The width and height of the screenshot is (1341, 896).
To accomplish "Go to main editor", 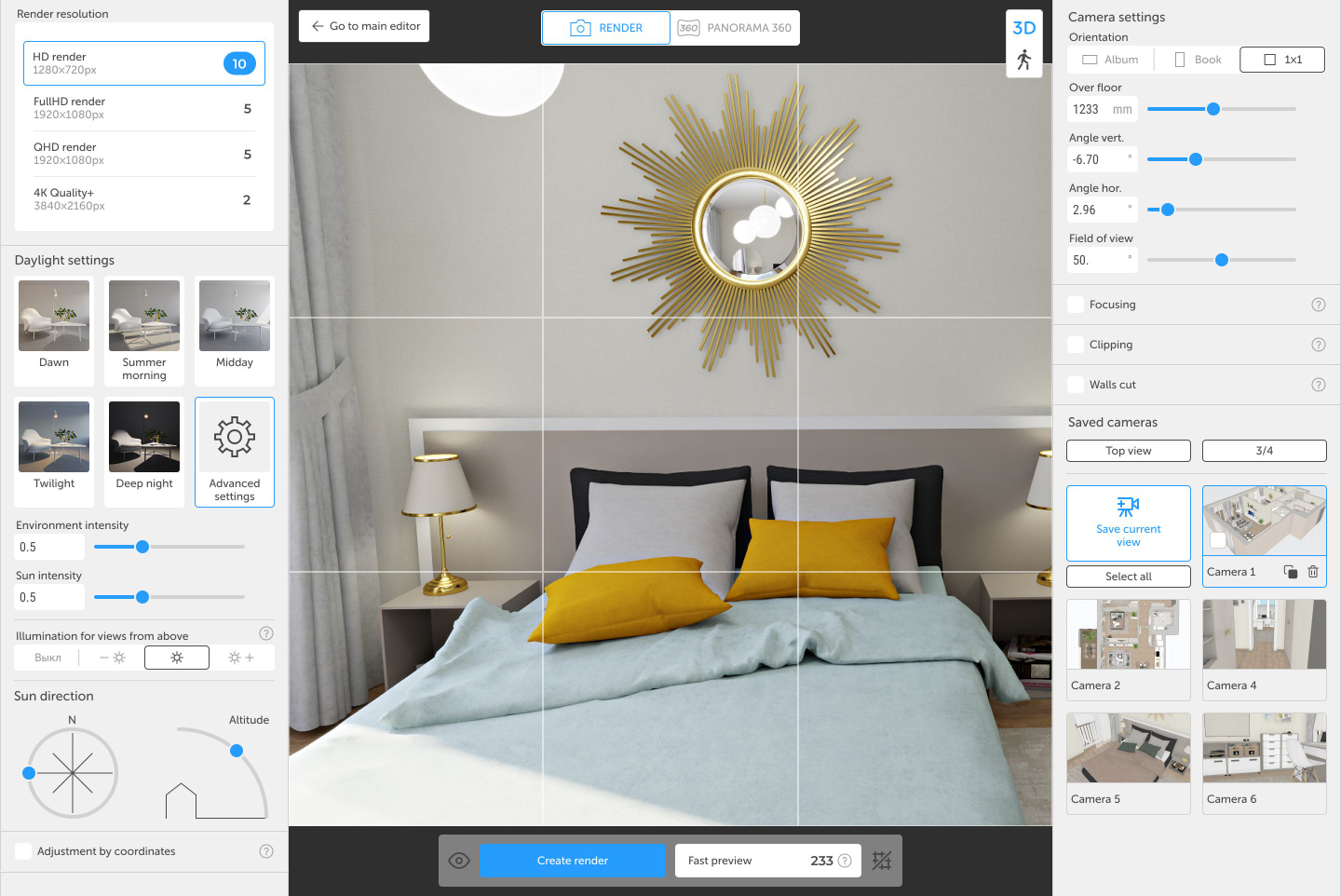I will (364, 26).
